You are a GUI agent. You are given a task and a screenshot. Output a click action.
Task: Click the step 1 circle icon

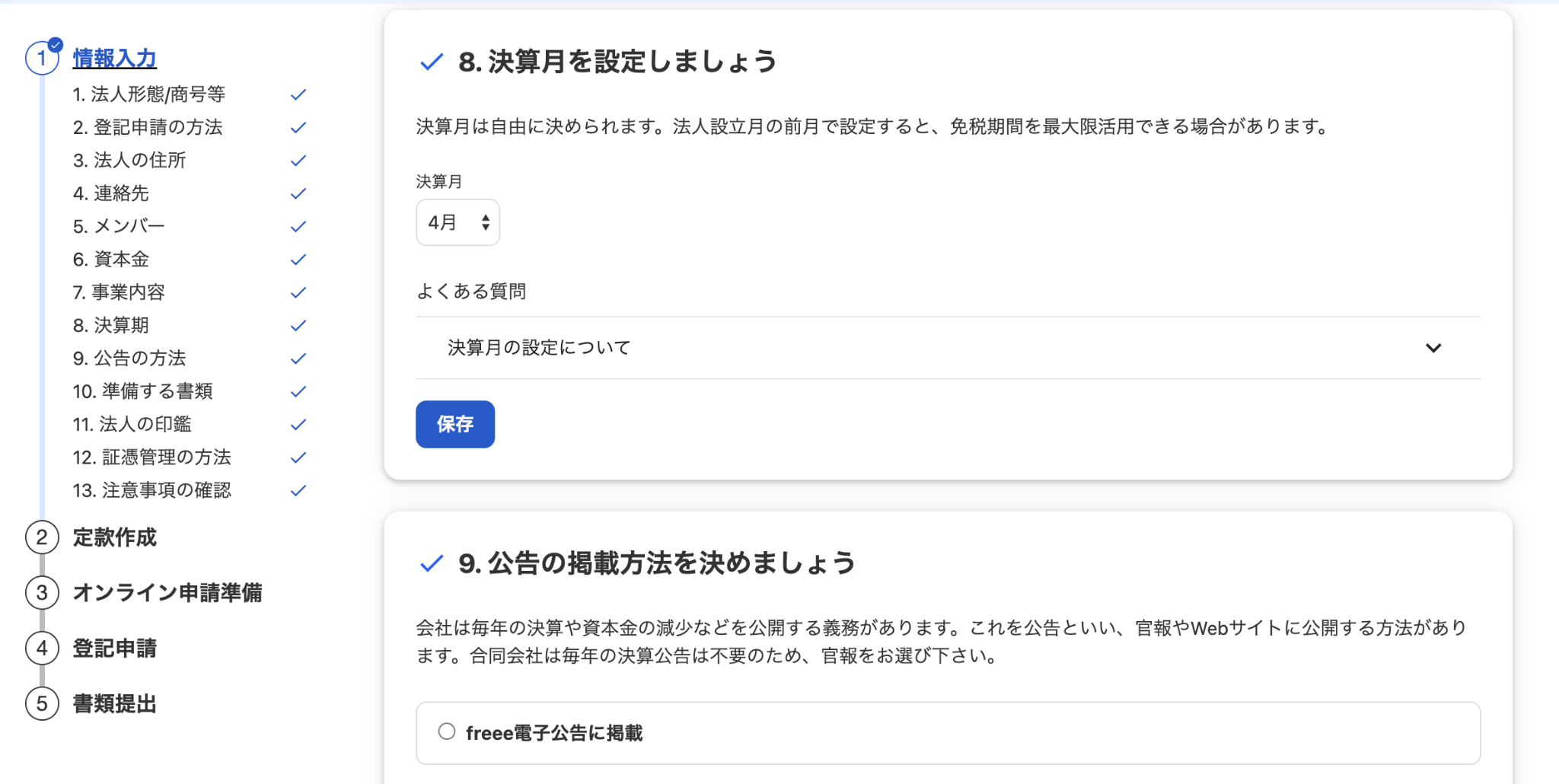pyautogui.click(x=42, y=59)
